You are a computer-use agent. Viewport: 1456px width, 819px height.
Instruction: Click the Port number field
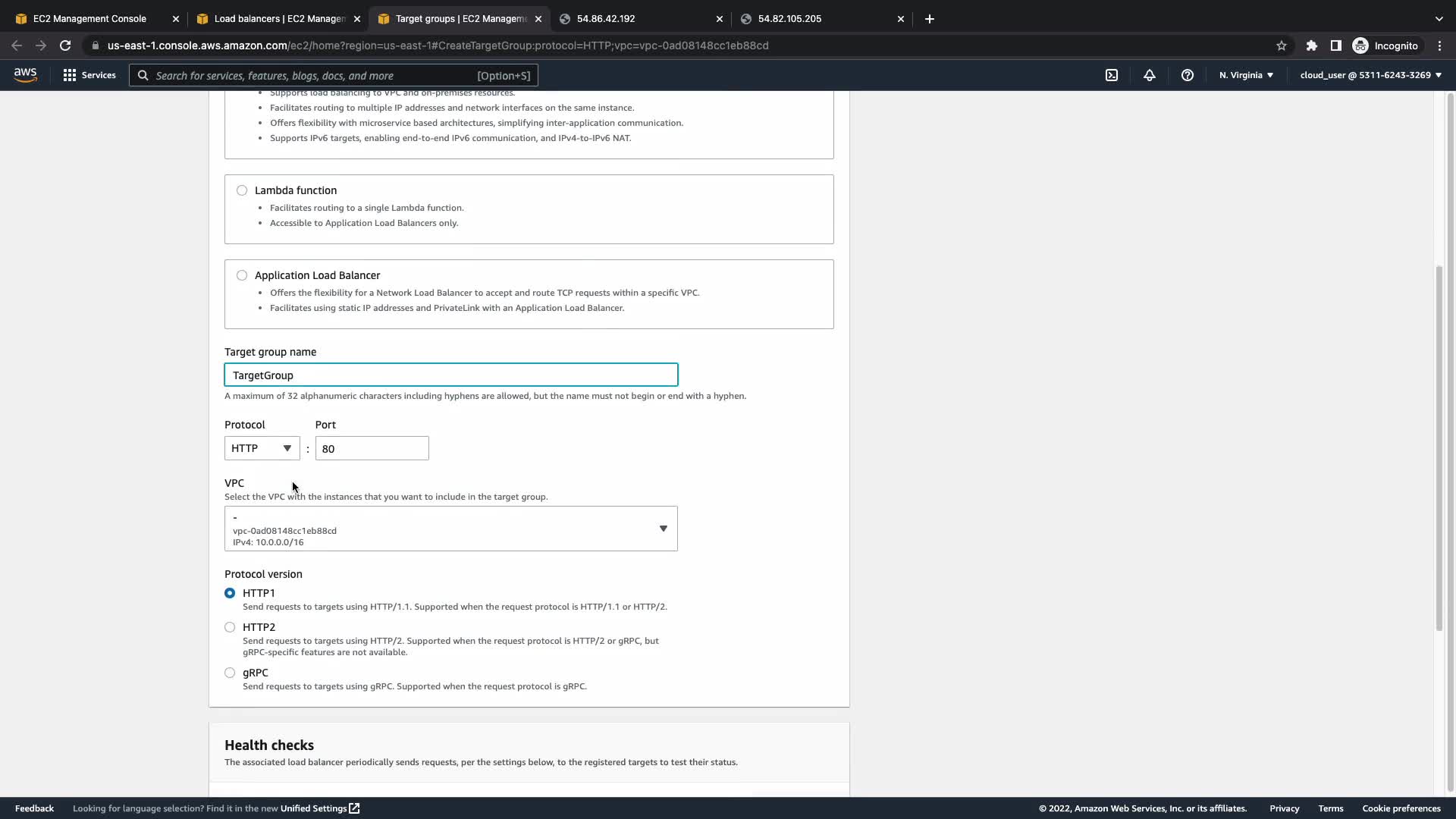(x=372, y=448)
